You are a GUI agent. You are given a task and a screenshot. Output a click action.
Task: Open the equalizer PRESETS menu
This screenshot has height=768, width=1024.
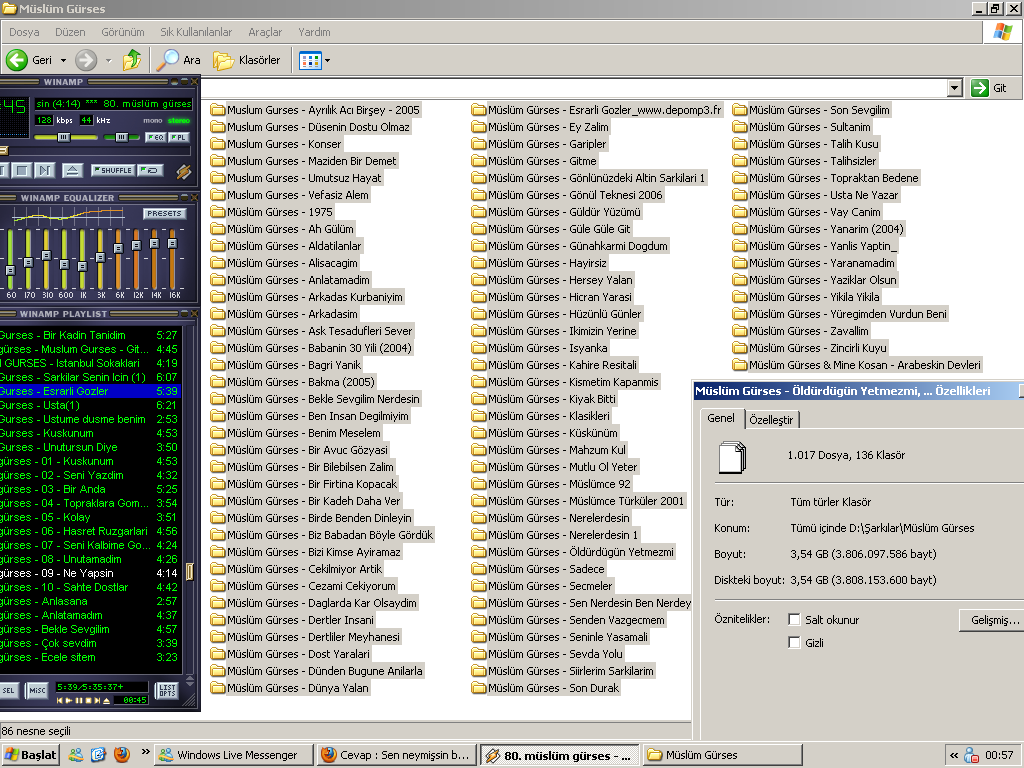point(165,214)
